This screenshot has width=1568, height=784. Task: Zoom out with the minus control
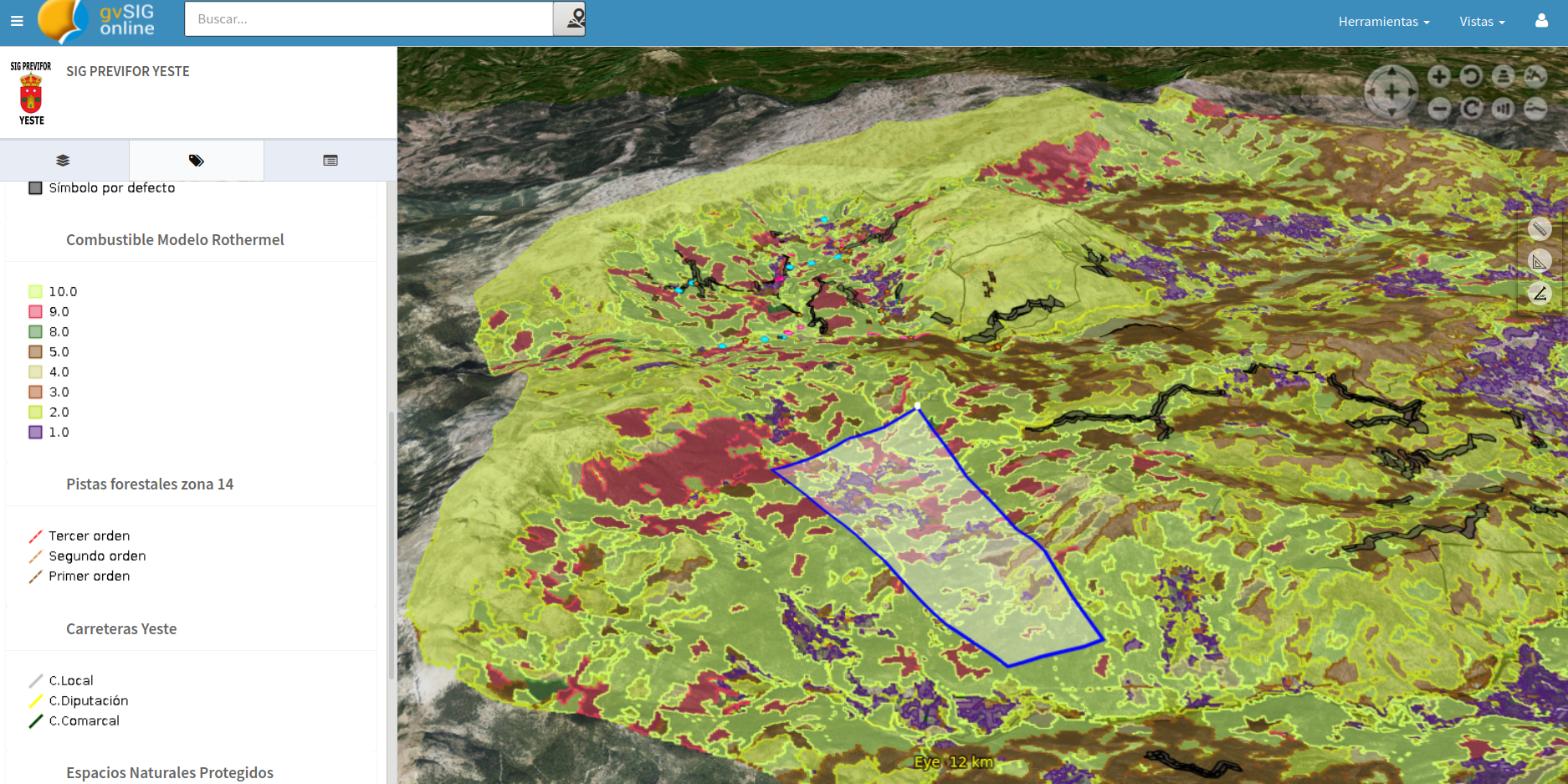coord(1439,108)
